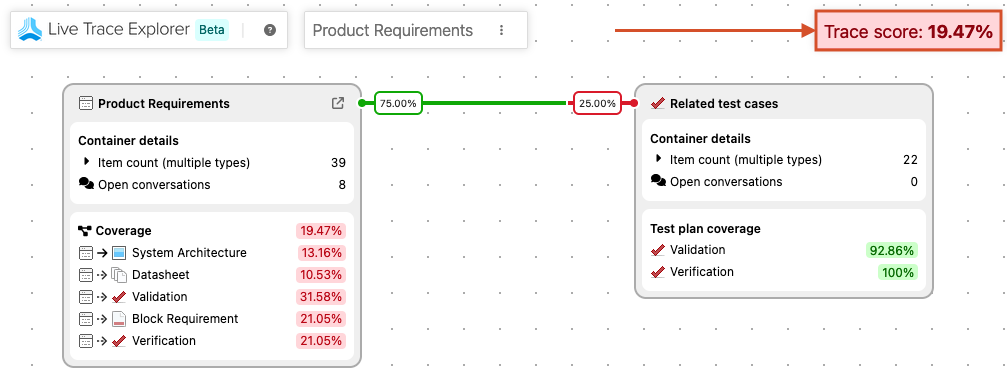1007x375 pixels.
Task: Click the container icon on Datasheet row
Action: pyautogui.click(x=85, y=275)
